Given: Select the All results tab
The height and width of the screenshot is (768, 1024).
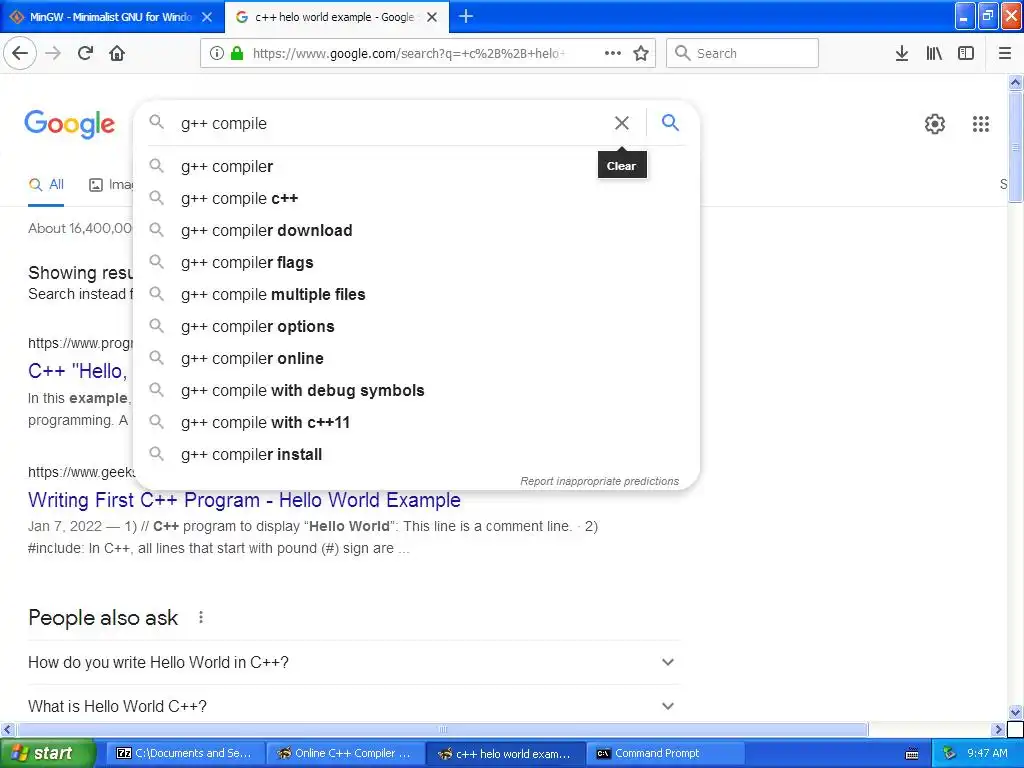Looking at the screenshot, I should coord(46,185).
